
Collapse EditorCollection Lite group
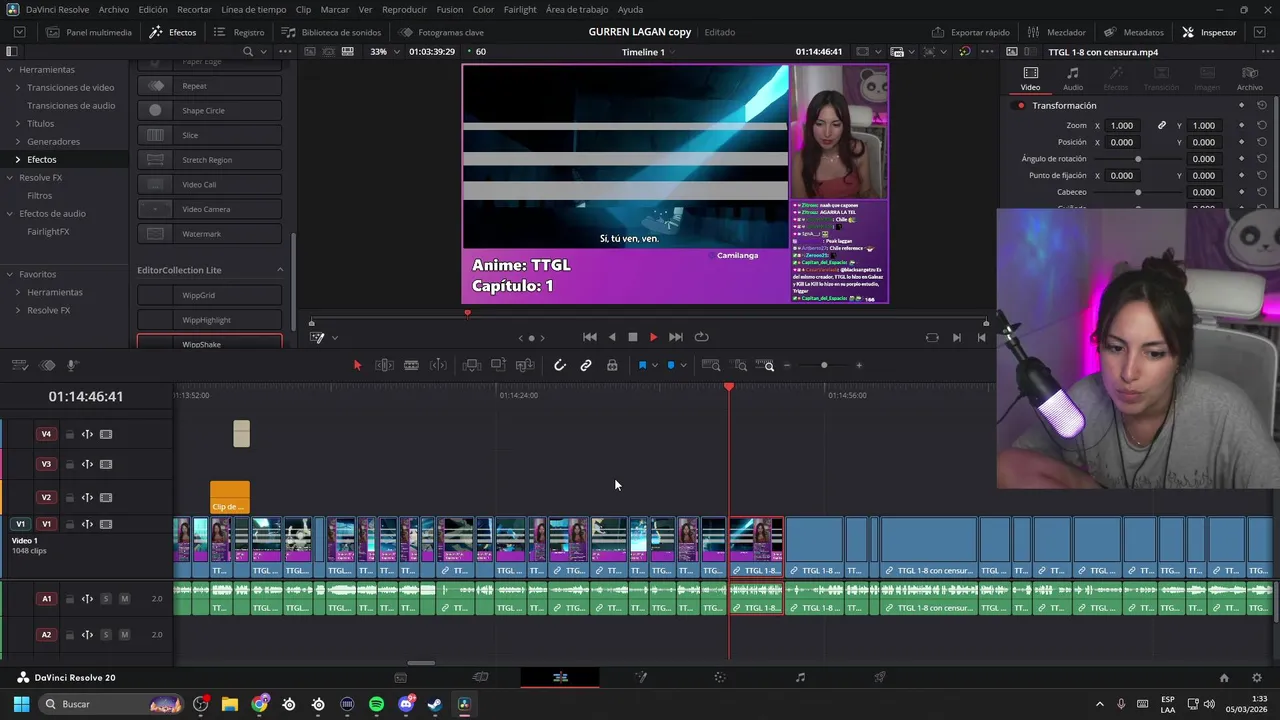coord(280,270)
